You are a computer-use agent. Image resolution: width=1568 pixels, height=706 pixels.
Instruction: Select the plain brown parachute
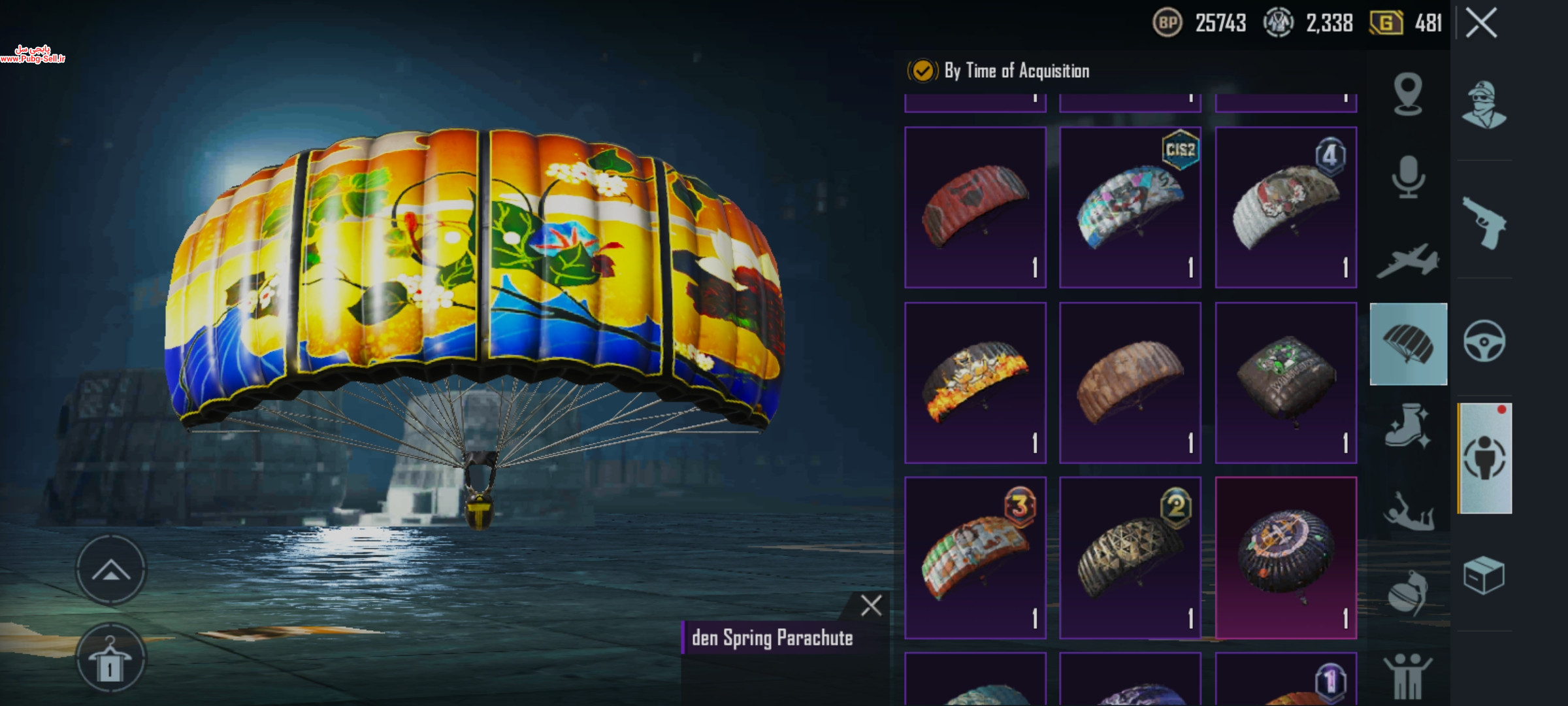point(1130,383)
